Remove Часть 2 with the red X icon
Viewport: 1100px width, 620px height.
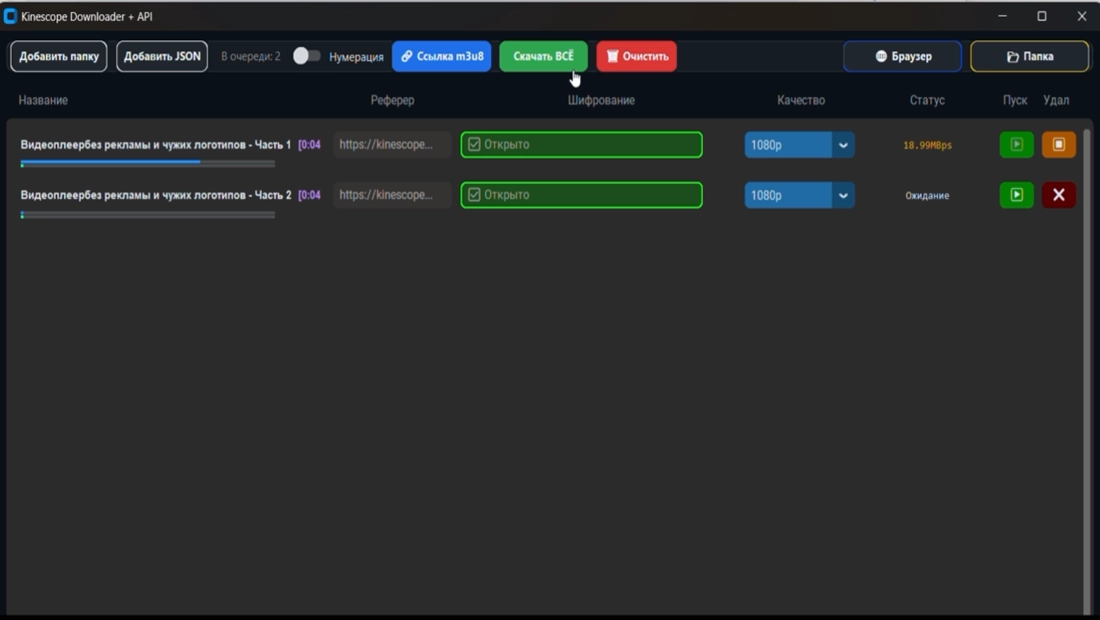(1059, 195)
